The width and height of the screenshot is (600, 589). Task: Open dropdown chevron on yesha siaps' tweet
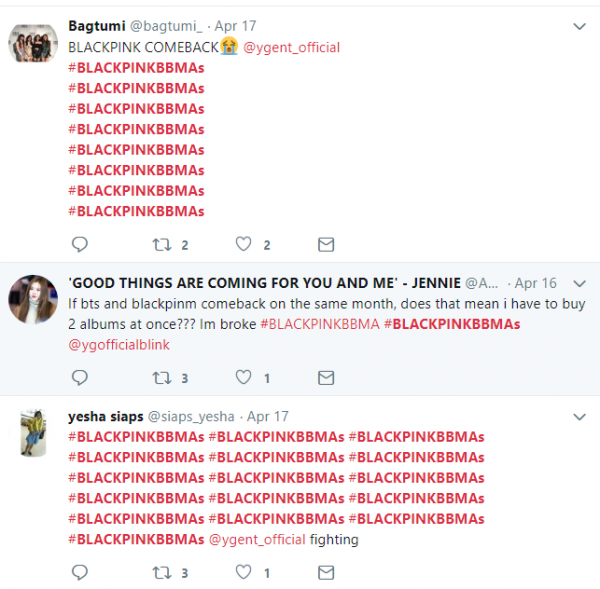coord(579,417)
